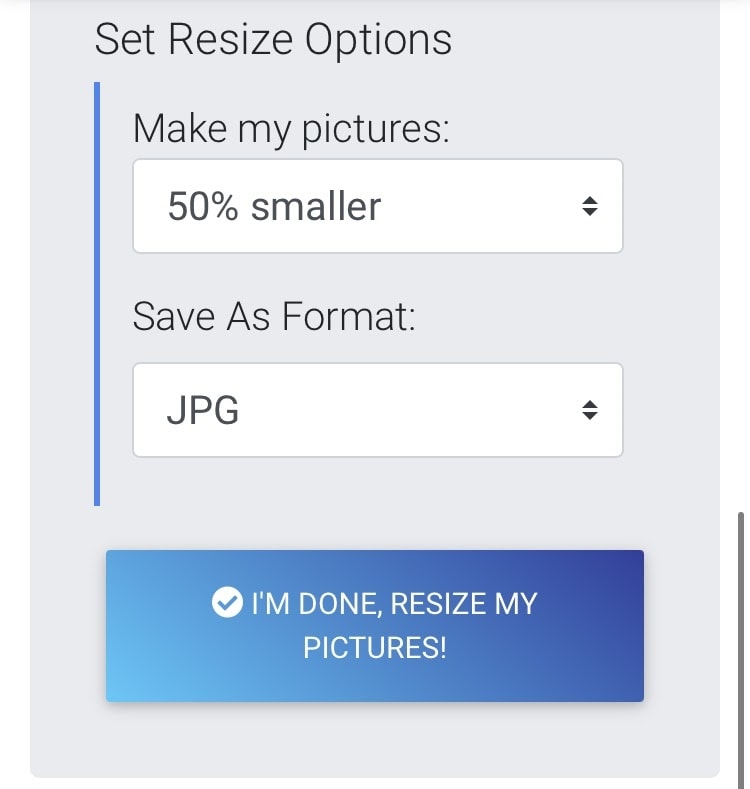
Task: Click the arrows icon on the "50% smaller" selector
Action: pyautogui.click(x=590, y=206)
